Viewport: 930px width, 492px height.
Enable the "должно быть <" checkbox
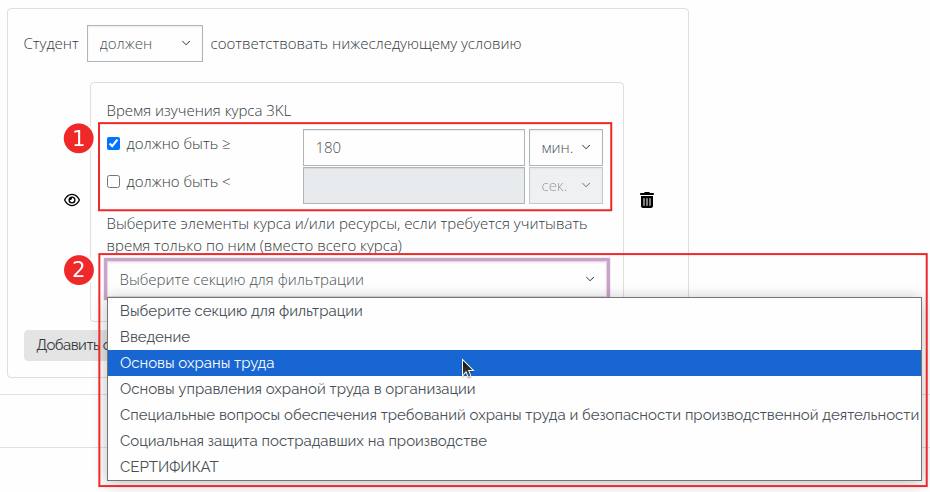click(114, 181)
